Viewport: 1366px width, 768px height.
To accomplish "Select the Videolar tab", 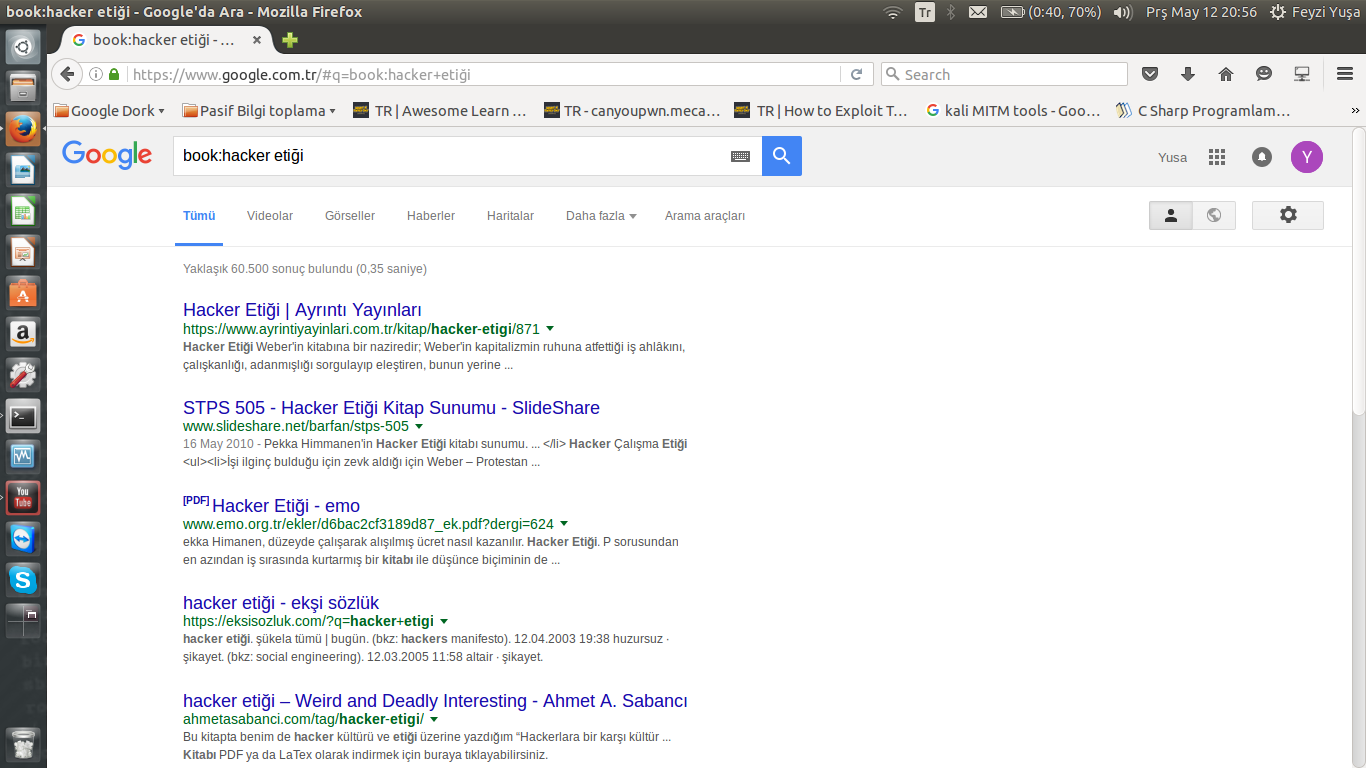I will 269,216.
